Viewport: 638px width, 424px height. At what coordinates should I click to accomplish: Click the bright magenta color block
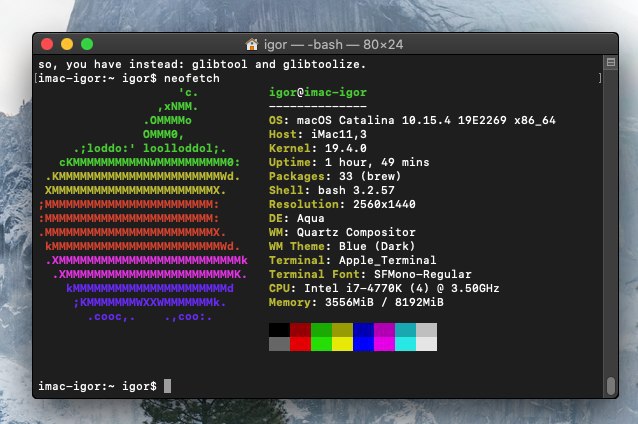pyautogui.click(x=385, y=344)
